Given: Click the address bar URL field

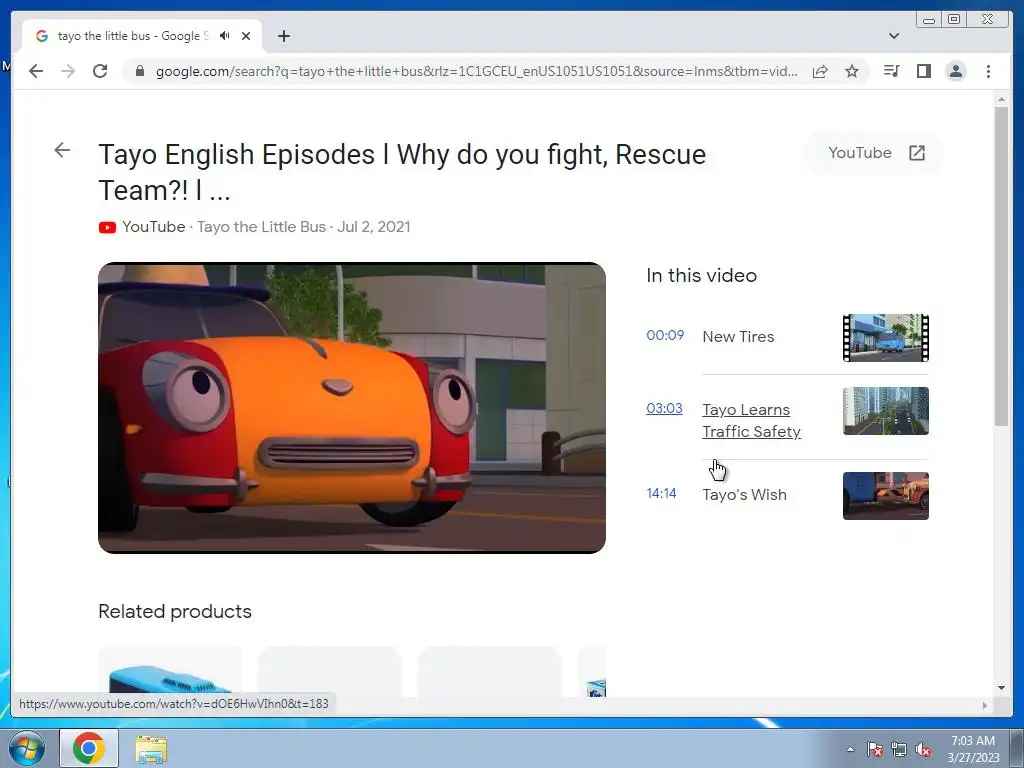Looking at the screenshot, I should pyautogui.click(x=476, y=71).
